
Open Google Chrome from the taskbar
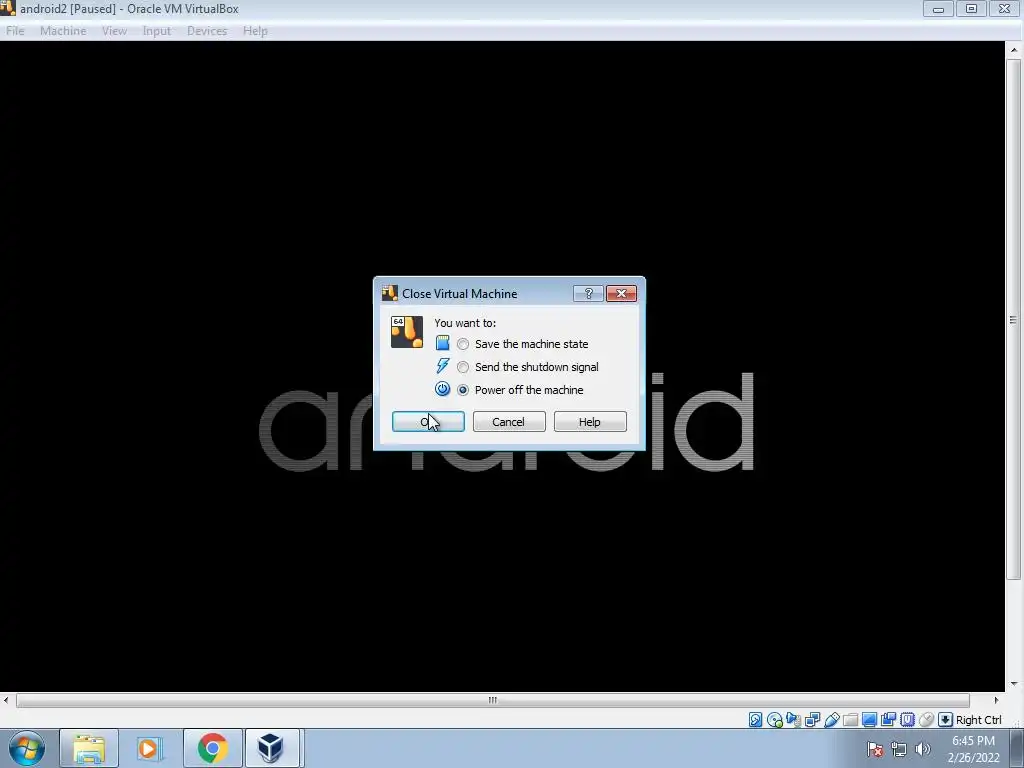[212, 748]
